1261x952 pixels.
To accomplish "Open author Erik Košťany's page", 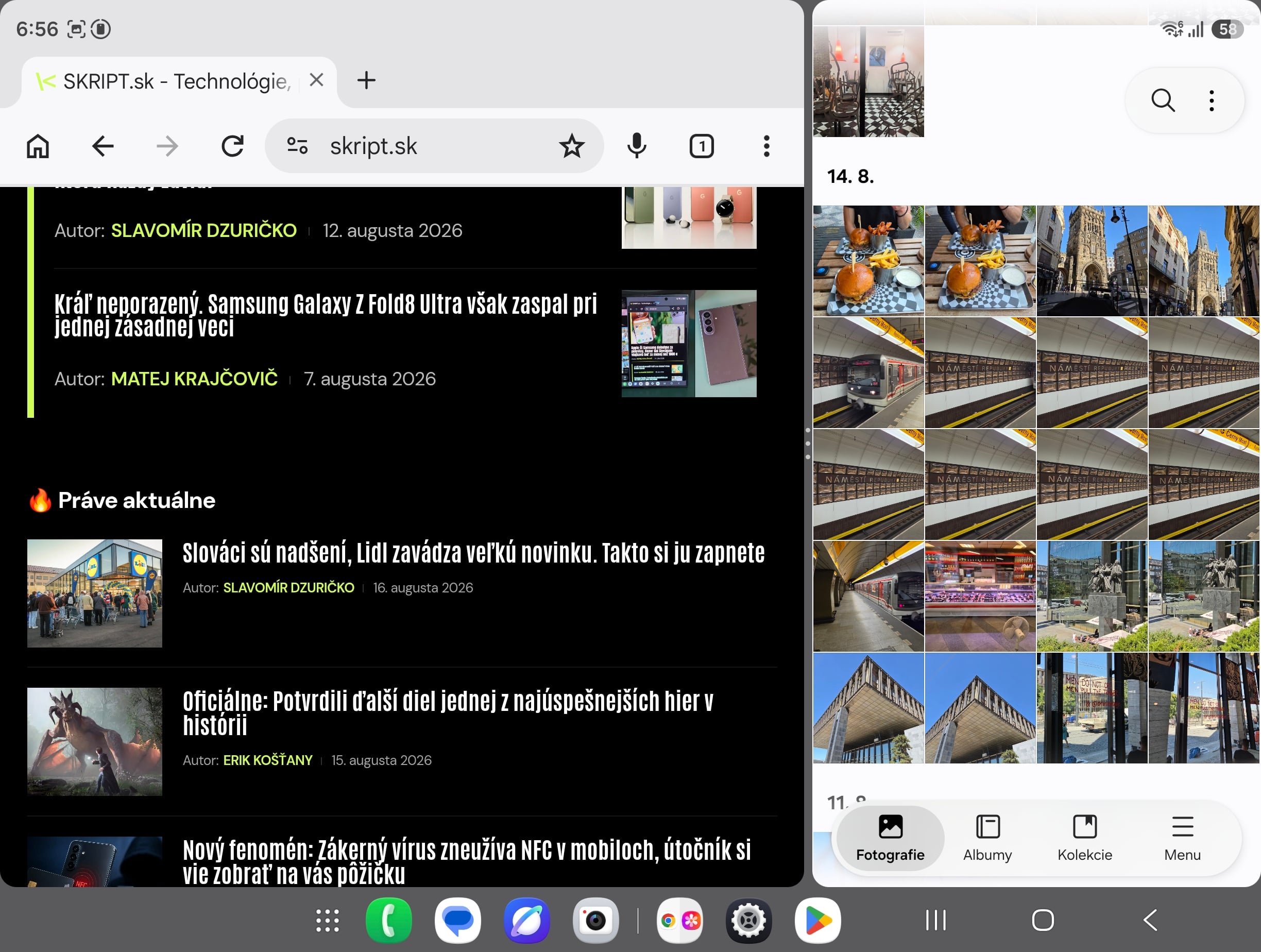I will pyautogui.click(x=268, y=760).
